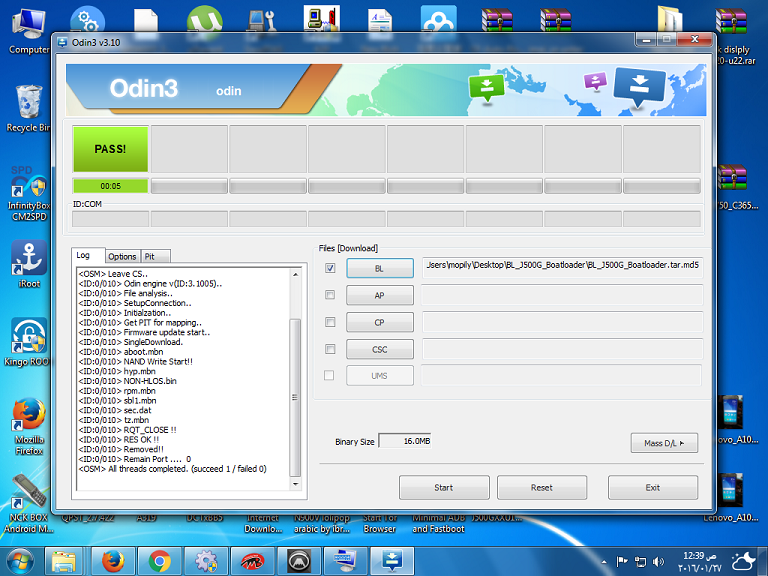The image size is (768, 576).
Task: Open File Explorer from taskbar
Action: [64, 561]
